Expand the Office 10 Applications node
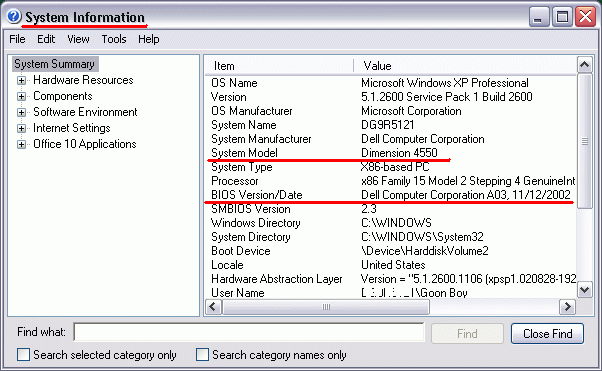 (22, 144)
